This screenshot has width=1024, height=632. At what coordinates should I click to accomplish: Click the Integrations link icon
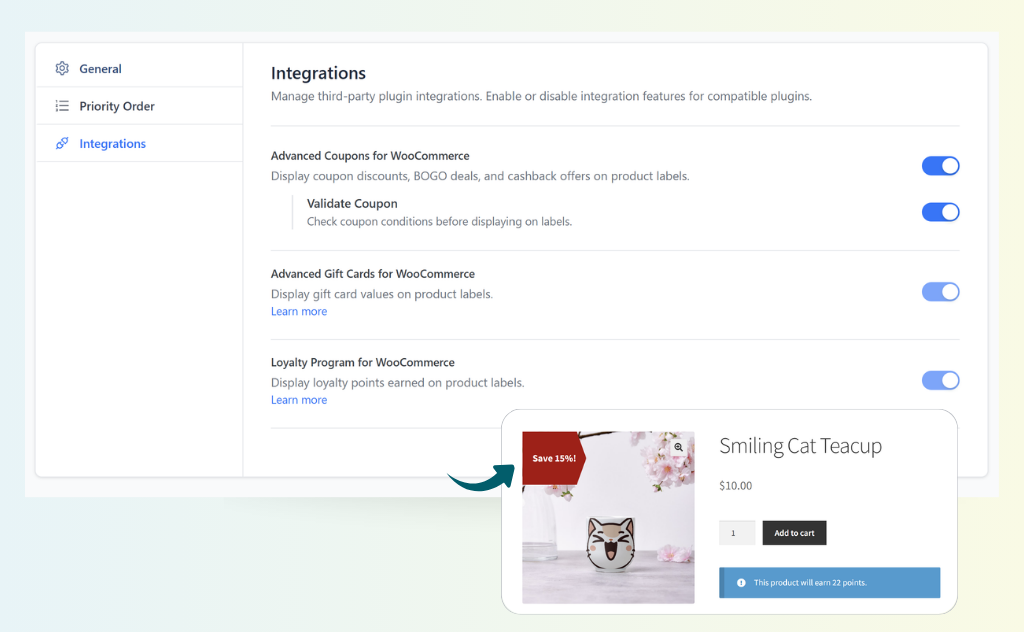point(62,143)
